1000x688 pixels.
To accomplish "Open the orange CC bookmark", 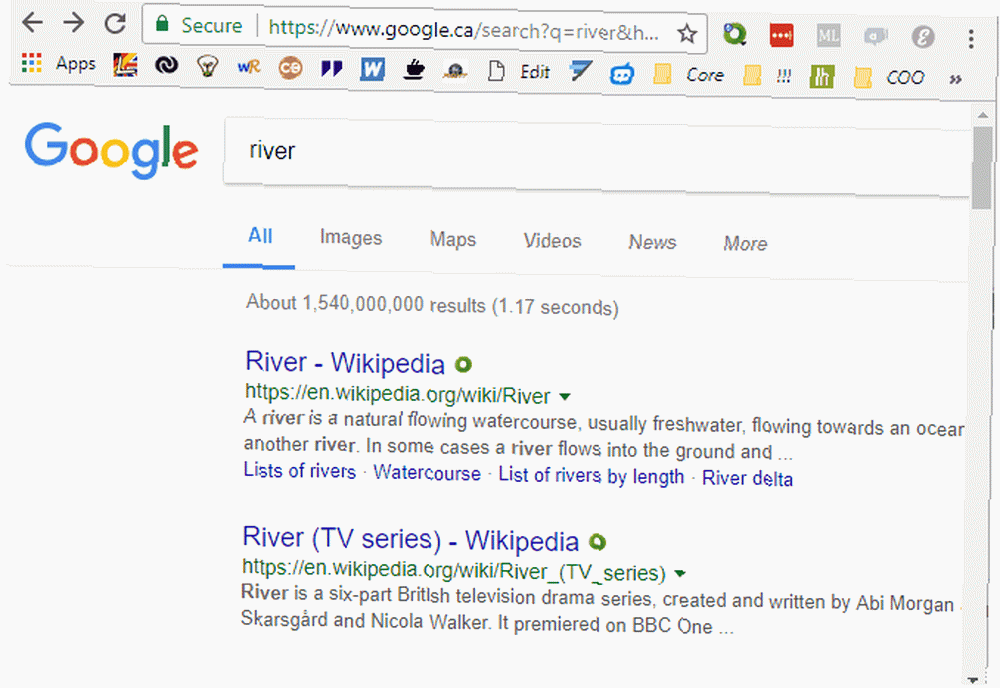I will (290, 68).
